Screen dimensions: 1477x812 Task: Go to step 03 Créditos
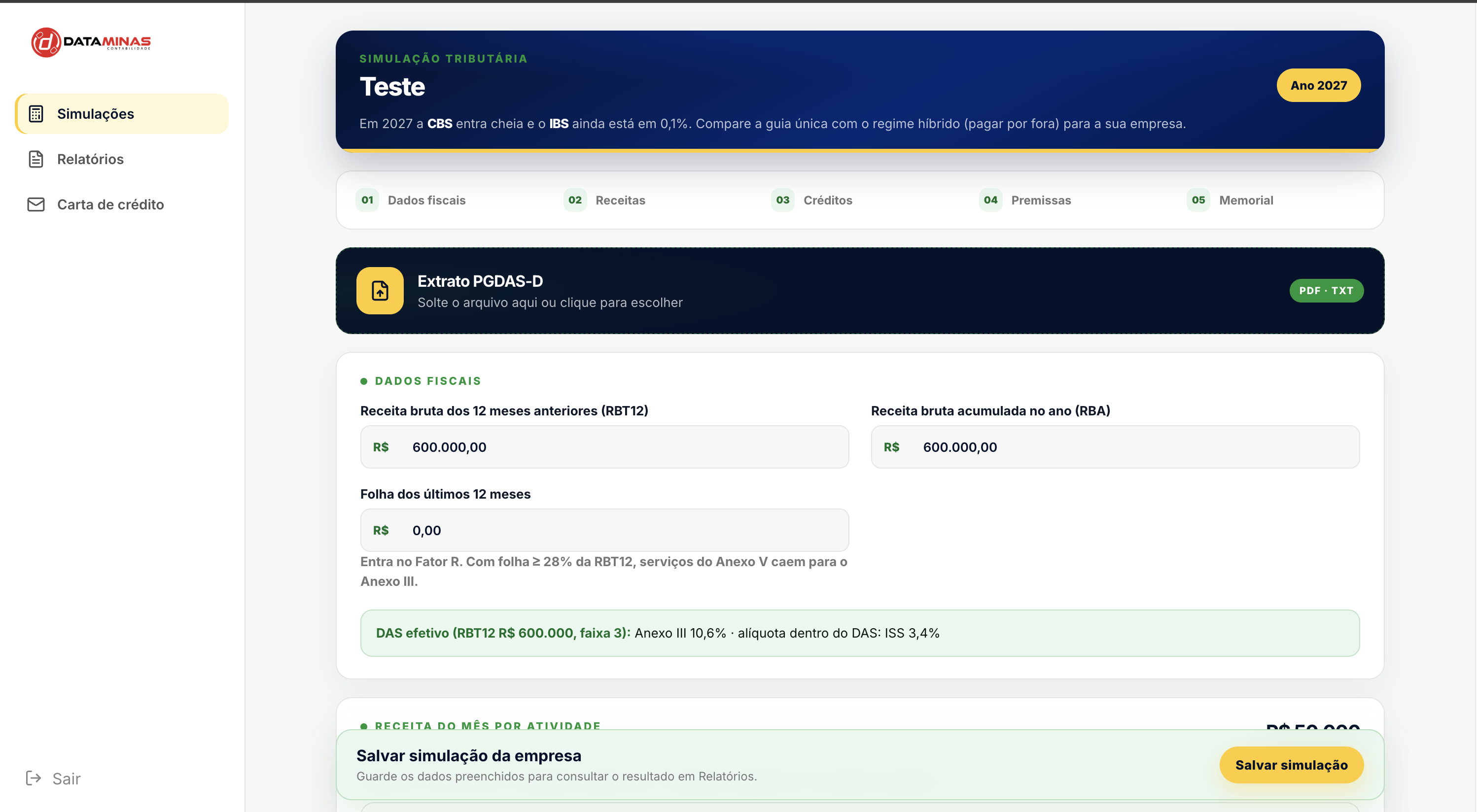click(x=811, y=200)
